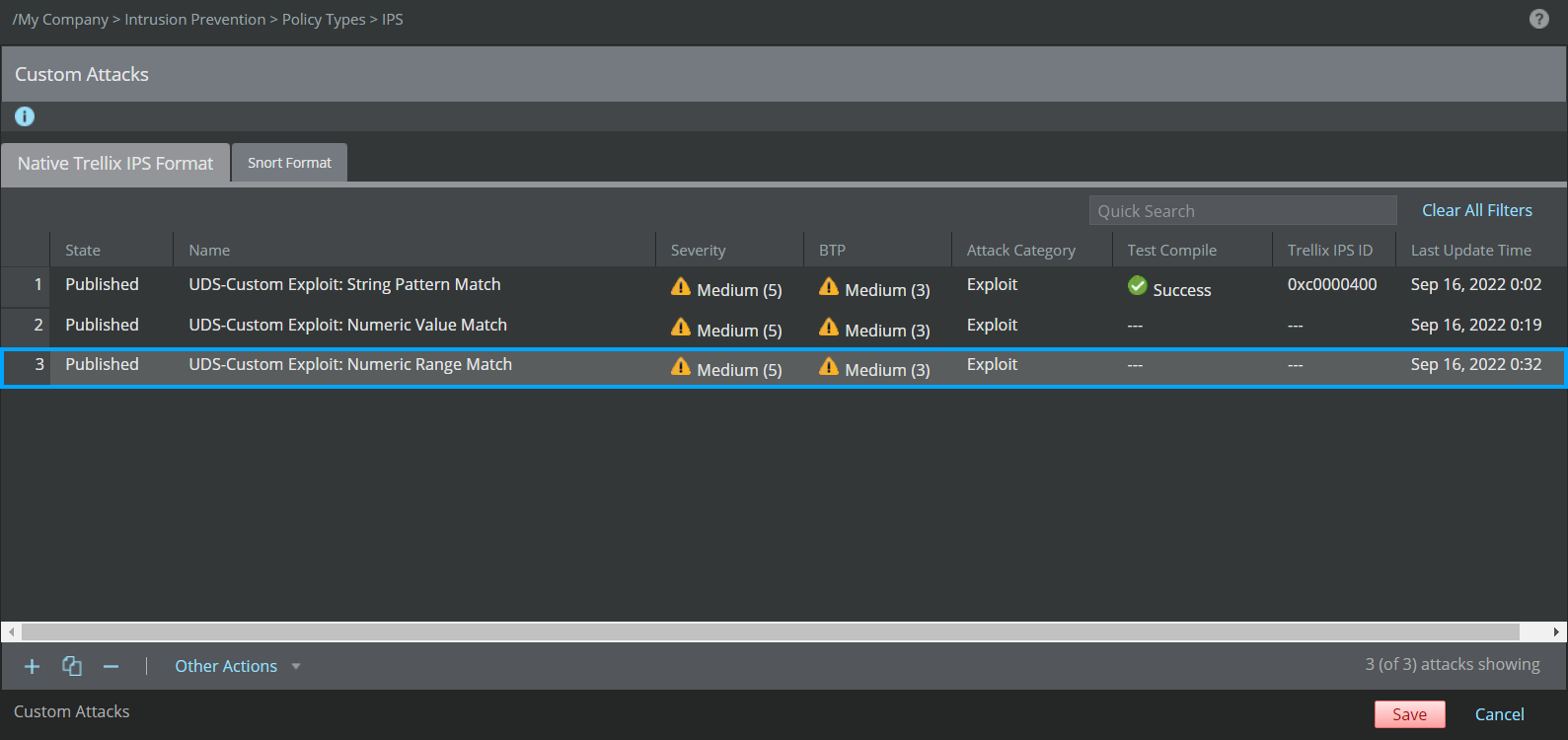Image resolution: width=1568 pixels, height=740 pixels.
Task: Focus the Quick Search field
Action: click(x=1243, y=210)
